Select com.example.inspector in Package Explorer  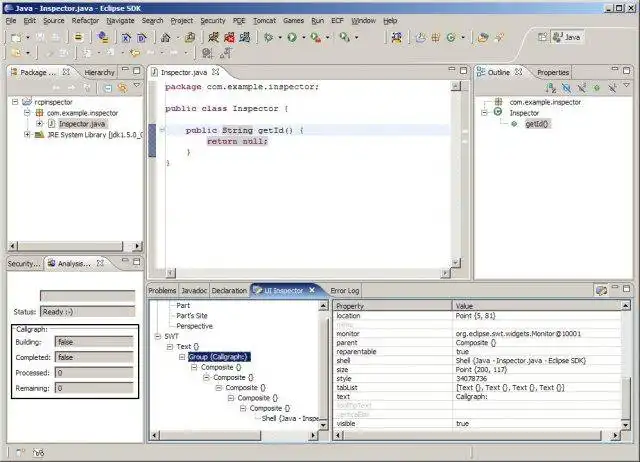(x=82, y=113)
